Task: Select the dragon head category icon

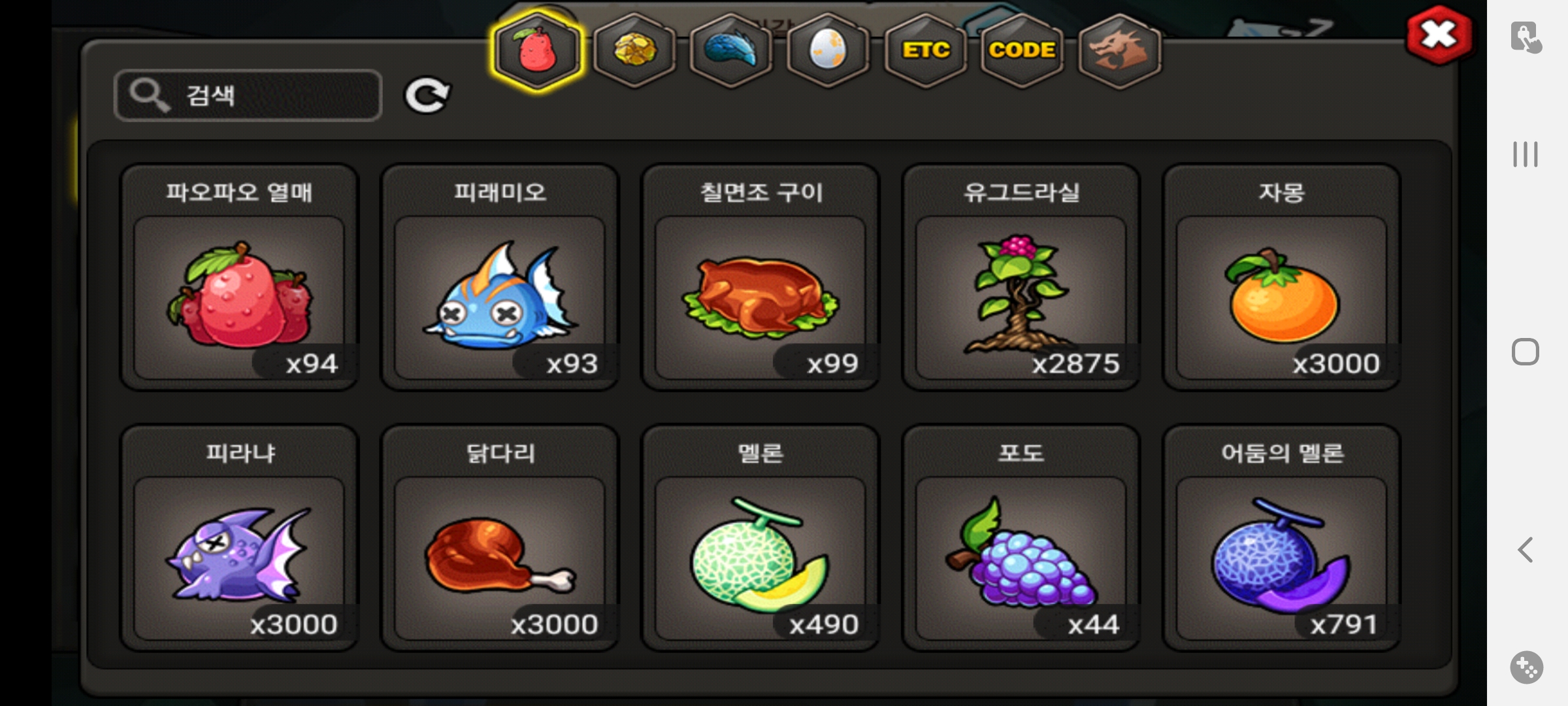Action: (1119, 50)
